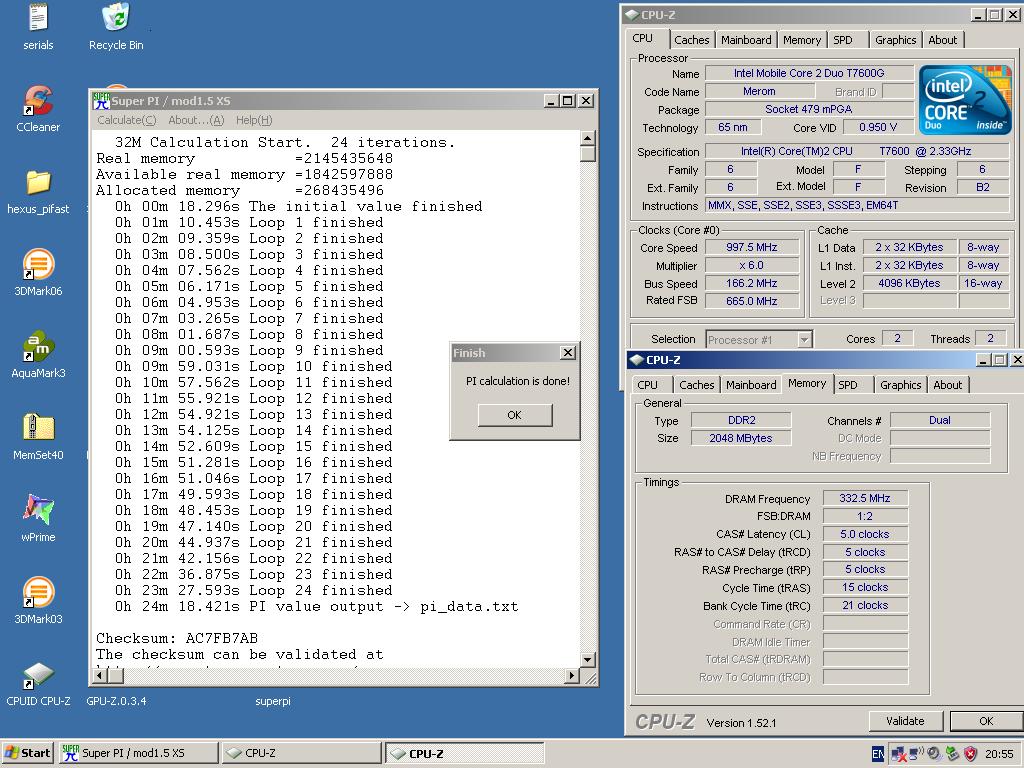Open Graphics tab in top CPU-Z window
Viewport: 1024px width, 768px height.
click(x=895, y=40)
